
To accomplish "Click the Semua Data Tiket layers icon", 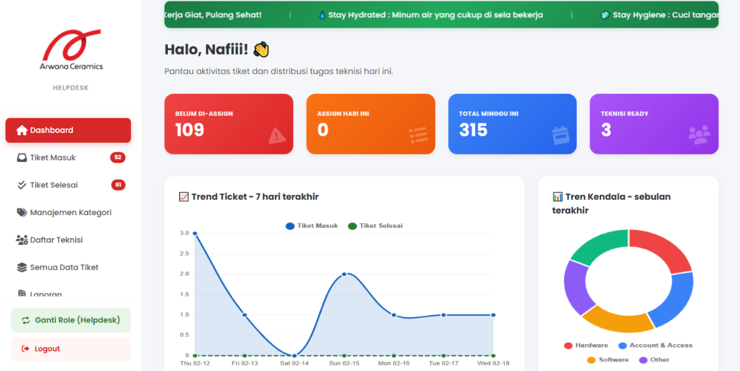I will pos(22,267).
